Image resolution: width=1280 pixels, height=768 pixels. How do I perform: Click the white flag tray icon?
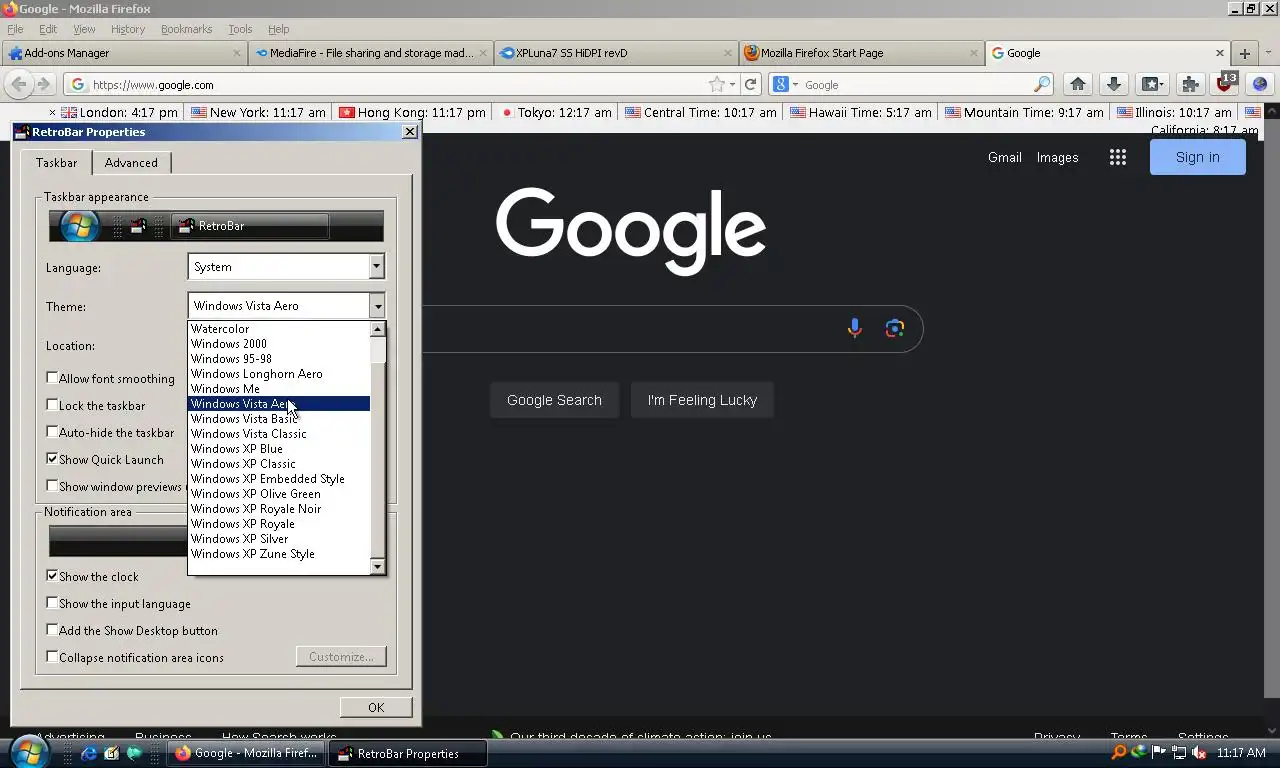pos(1159,752)
